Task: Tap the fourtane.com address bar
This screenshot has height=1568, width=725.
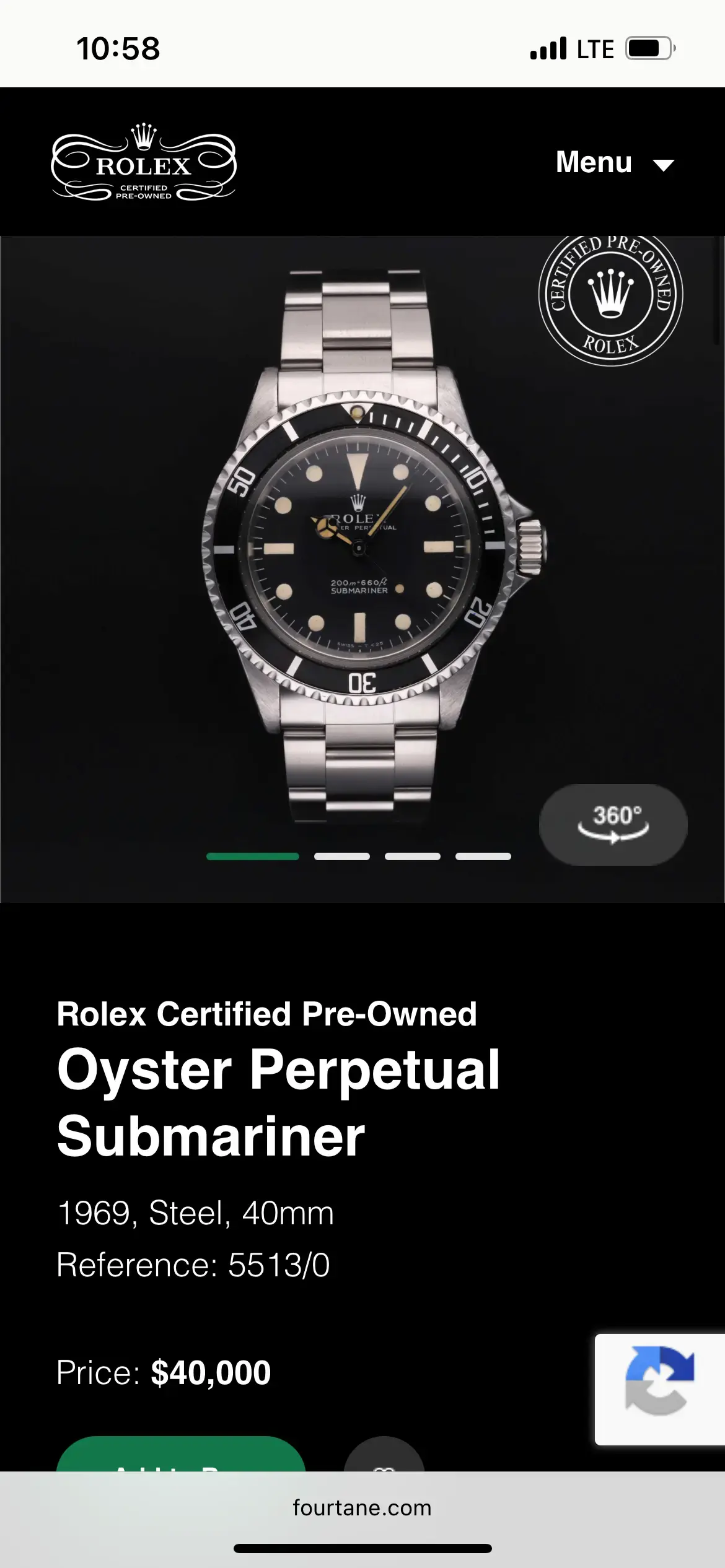Action: (x=362, y=1507)
